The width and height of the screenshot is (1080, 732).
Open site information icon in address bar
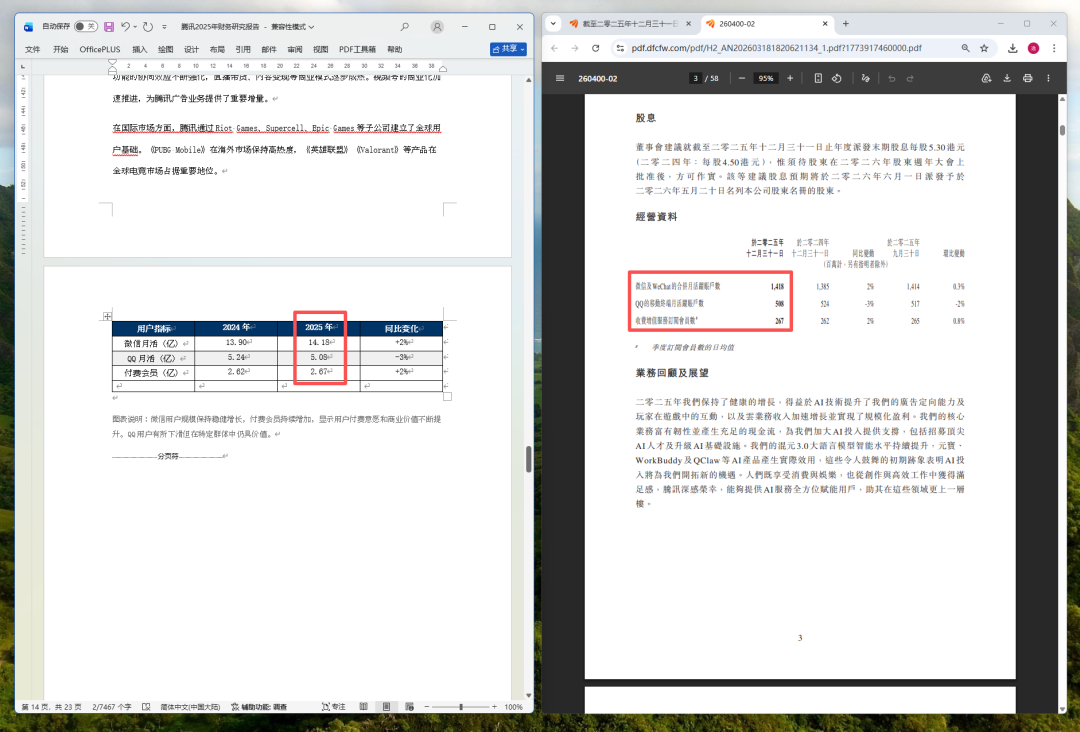(620, 48)
